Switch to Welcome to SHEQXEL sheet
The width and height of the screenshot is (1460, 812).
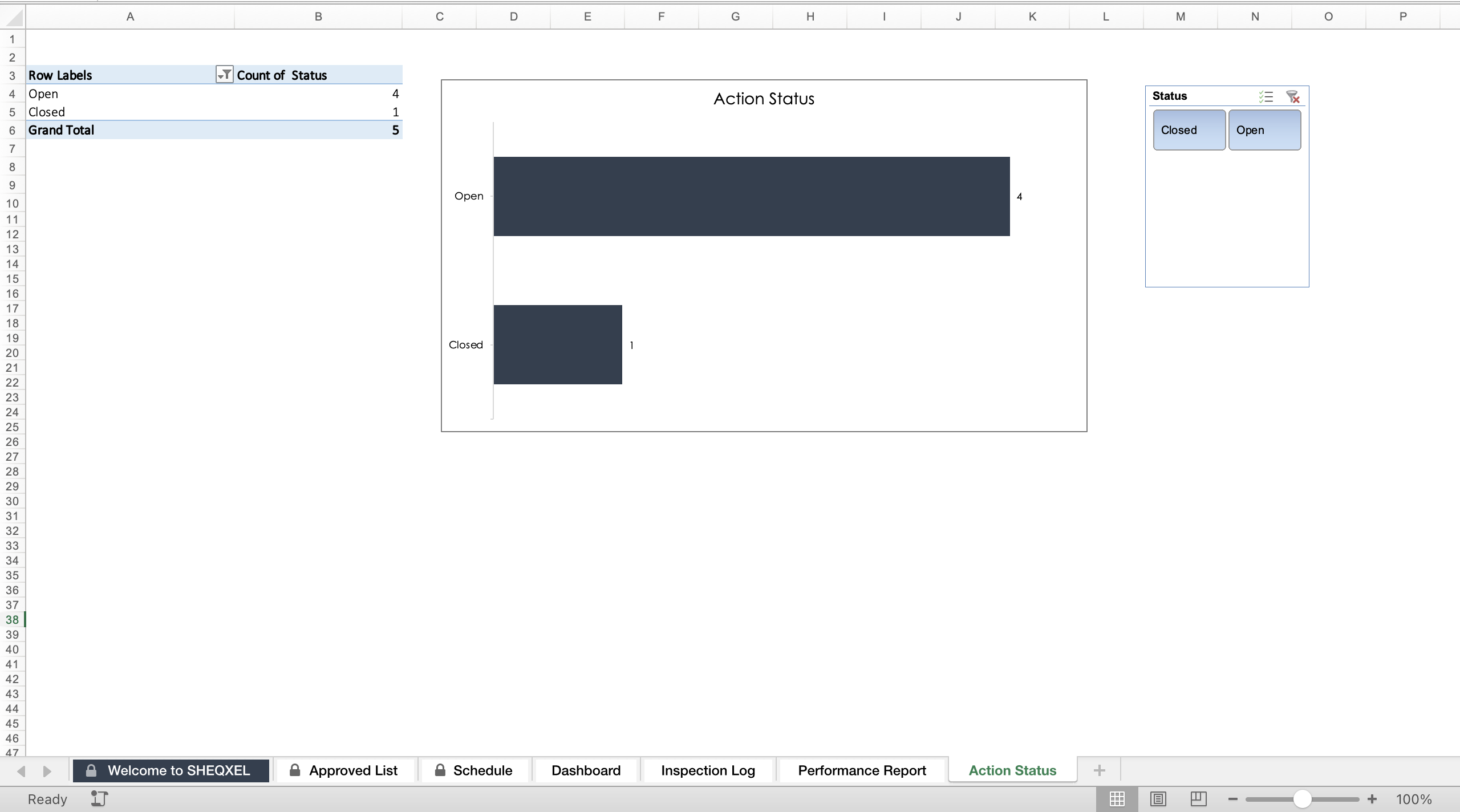171,770
